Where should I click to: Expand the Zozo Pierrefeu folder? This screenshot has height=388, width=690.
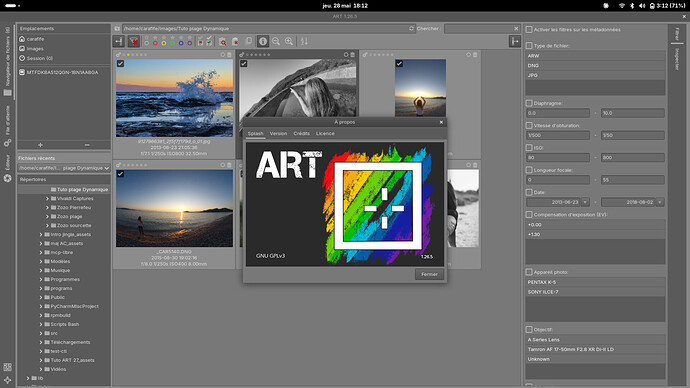click(x=47, y=208)
